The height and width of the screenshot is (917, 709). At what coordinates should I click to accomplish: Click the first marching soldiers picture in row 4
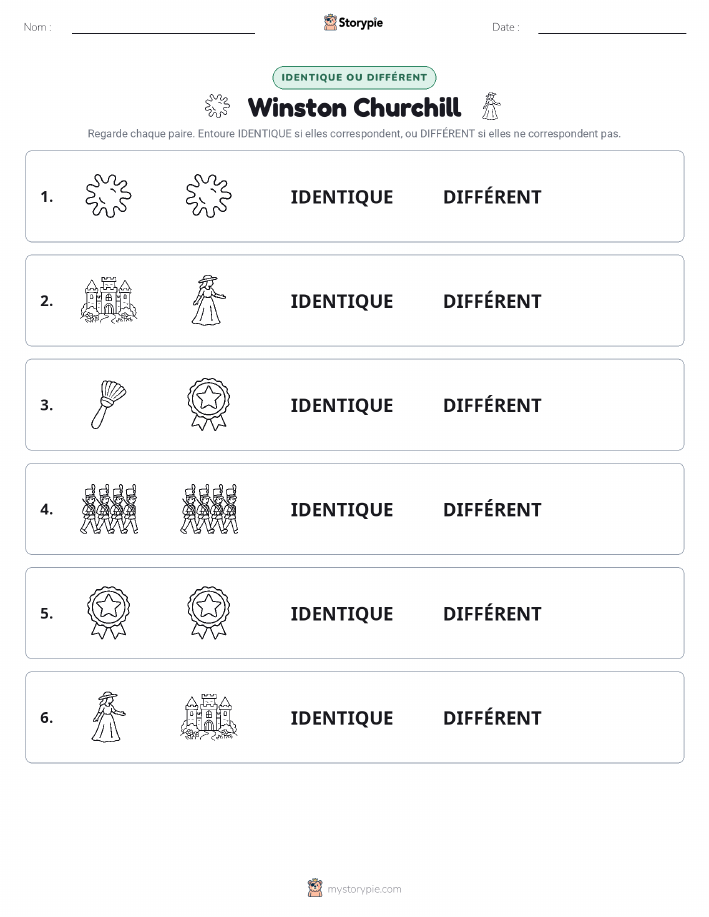(109, 509)
